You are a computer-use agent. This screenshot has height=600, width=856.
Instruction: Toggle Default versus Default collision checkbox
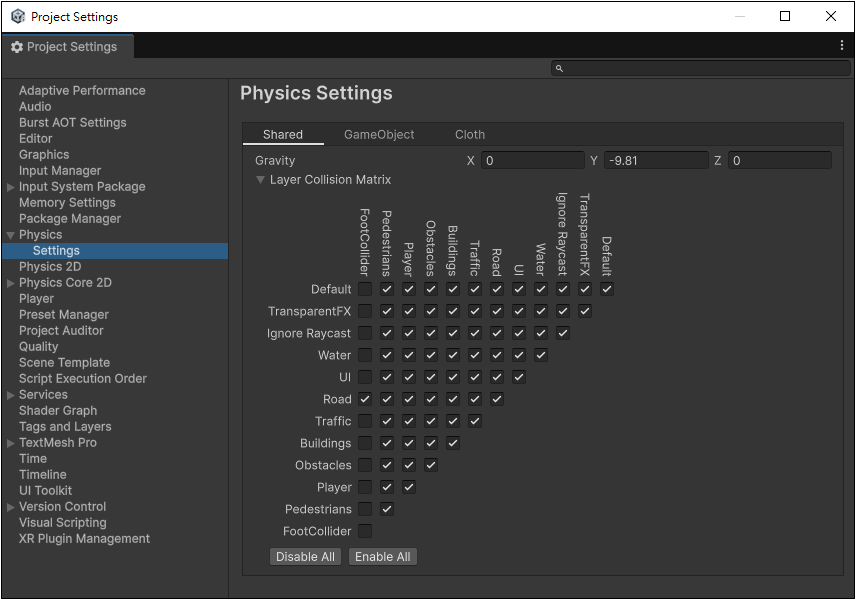click(607, 289)
